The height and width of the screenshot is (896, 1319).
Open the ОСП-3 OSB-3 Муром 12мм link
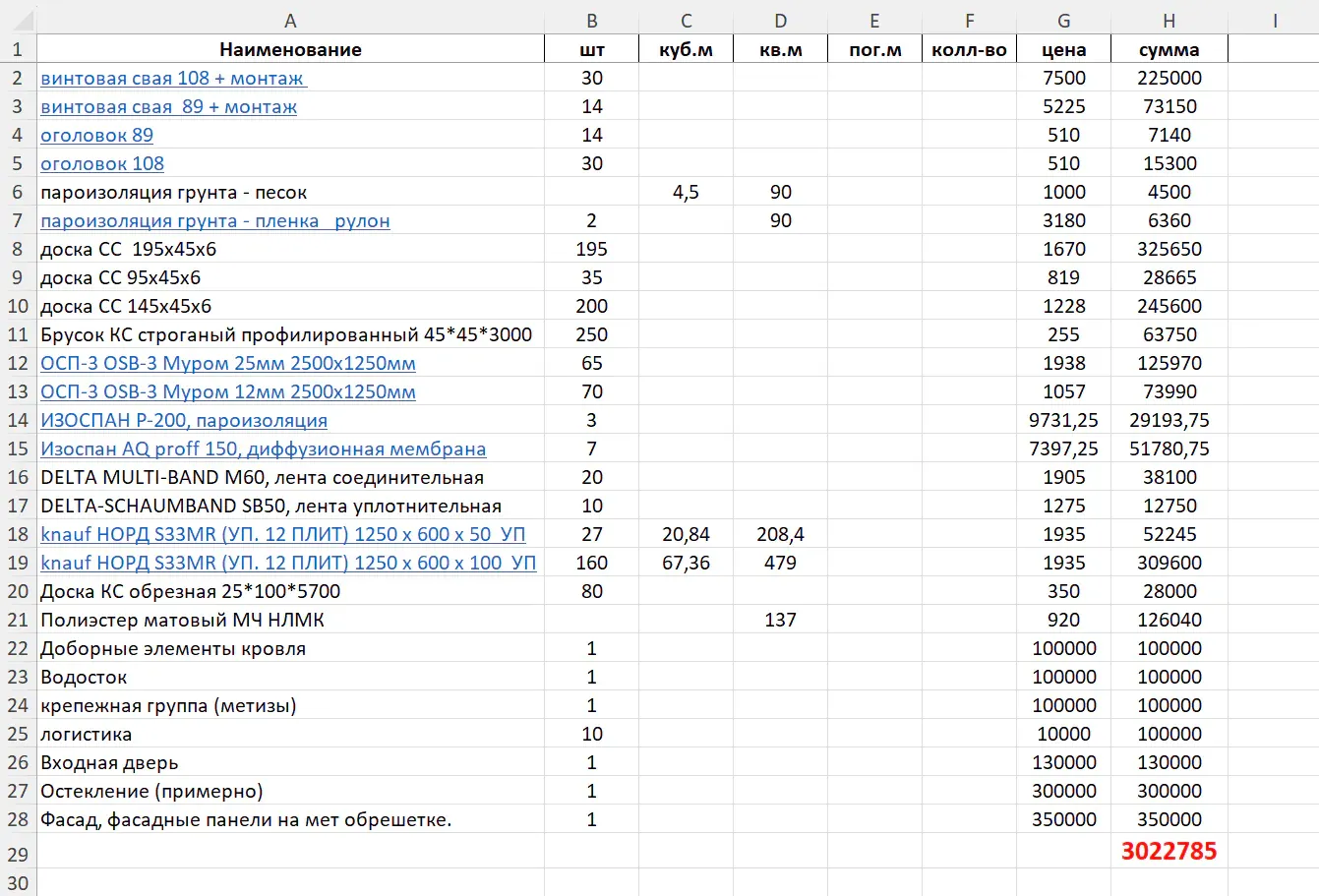point(228,392)
